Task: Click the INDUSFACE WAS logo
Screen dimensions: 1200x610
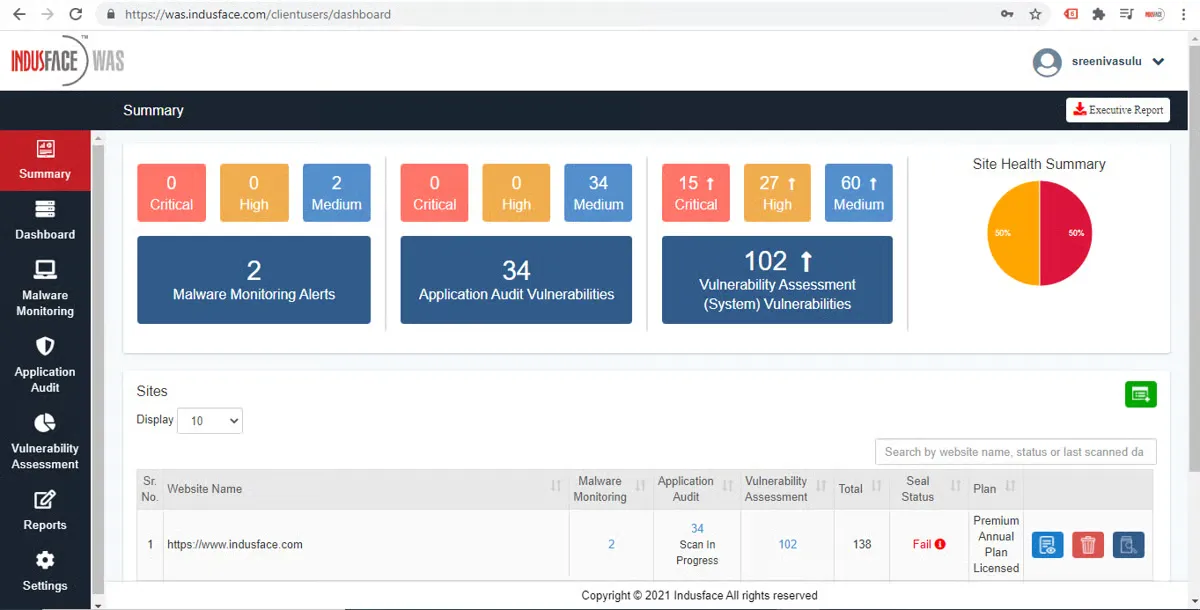Action: pyautogui.click(x=67, y=60)
